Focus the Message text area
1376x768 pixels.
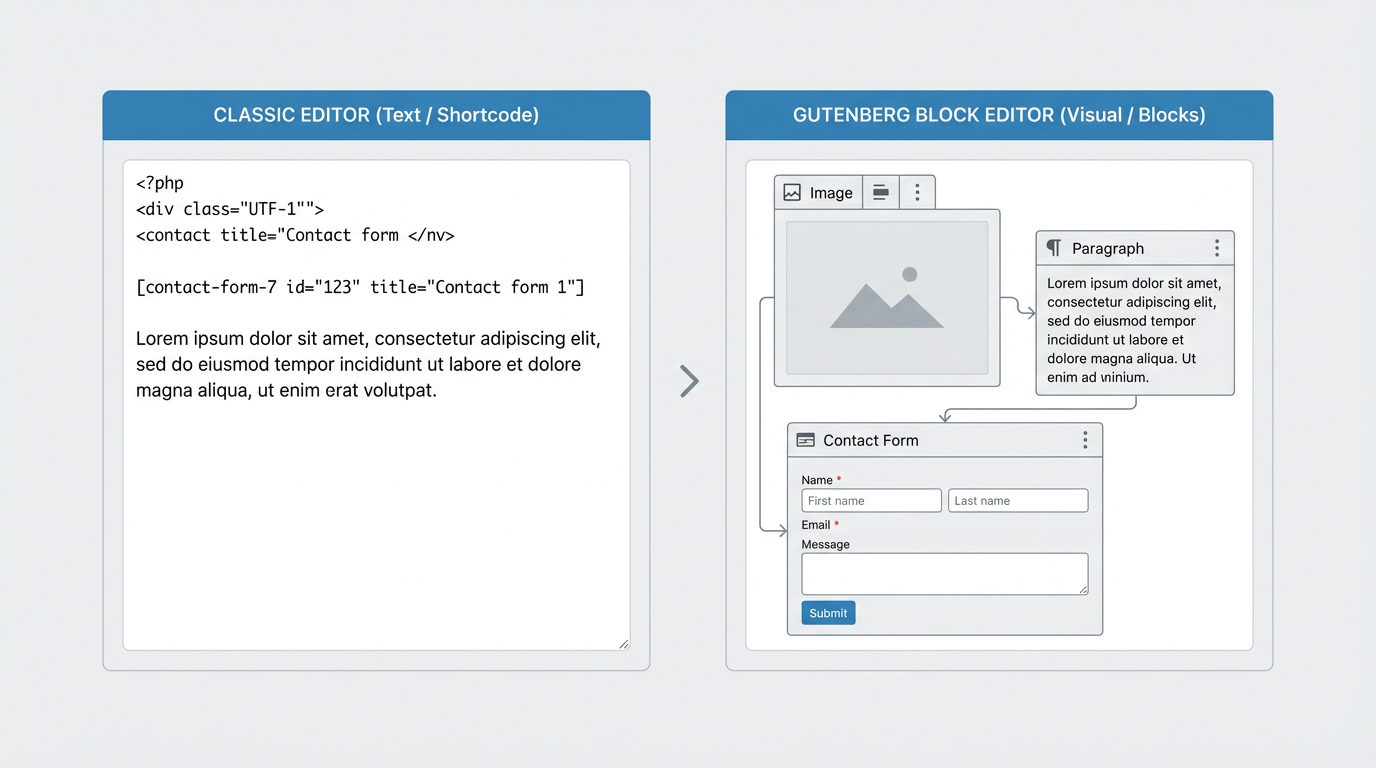[x=943, y=574]
